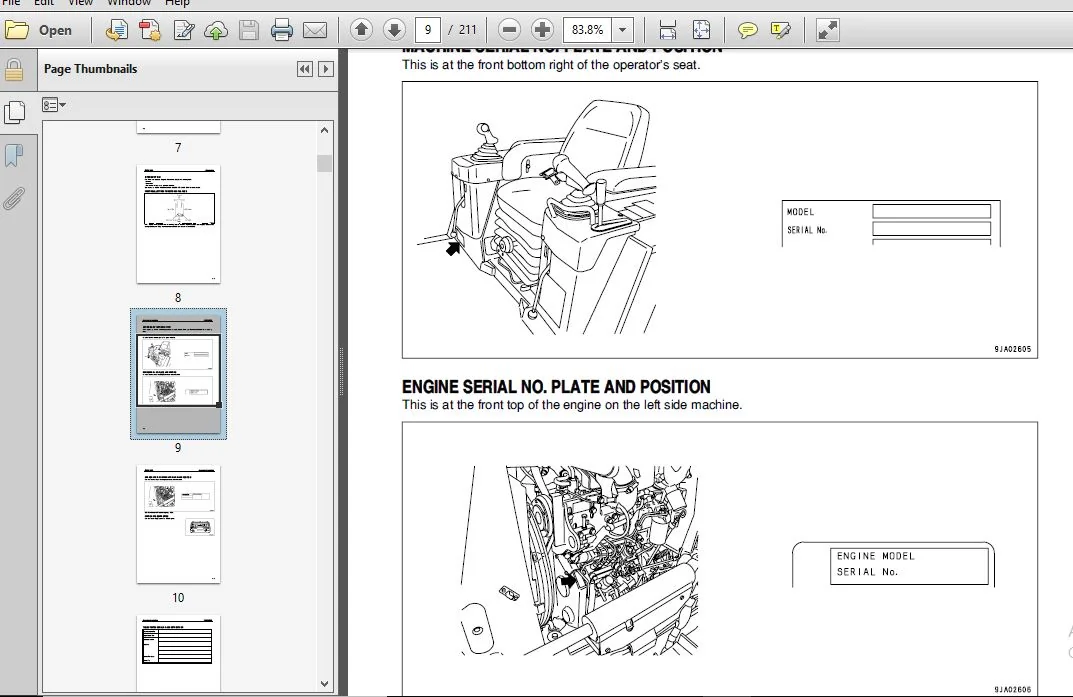This screenshot has height=697, width=1073.
Task: Open the File menu
Action: pyautogui.click(x=12, y=3)
